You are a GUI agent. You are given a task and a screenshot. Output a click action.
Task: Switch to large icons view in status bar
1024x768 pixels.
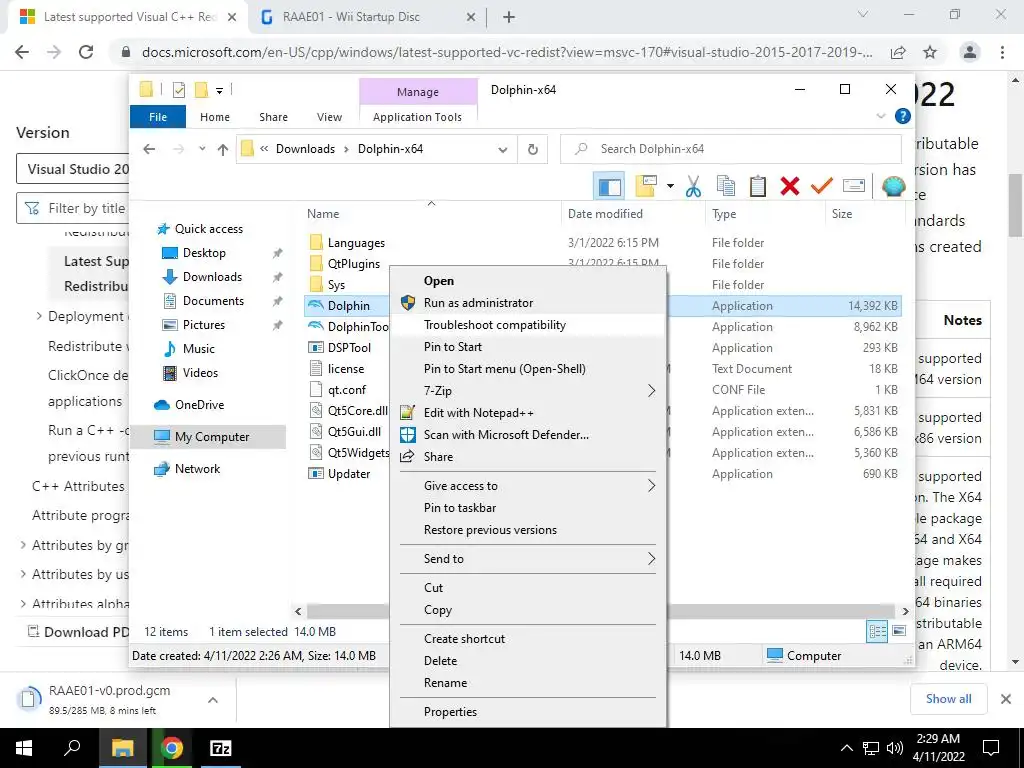[x=899, y=631]
